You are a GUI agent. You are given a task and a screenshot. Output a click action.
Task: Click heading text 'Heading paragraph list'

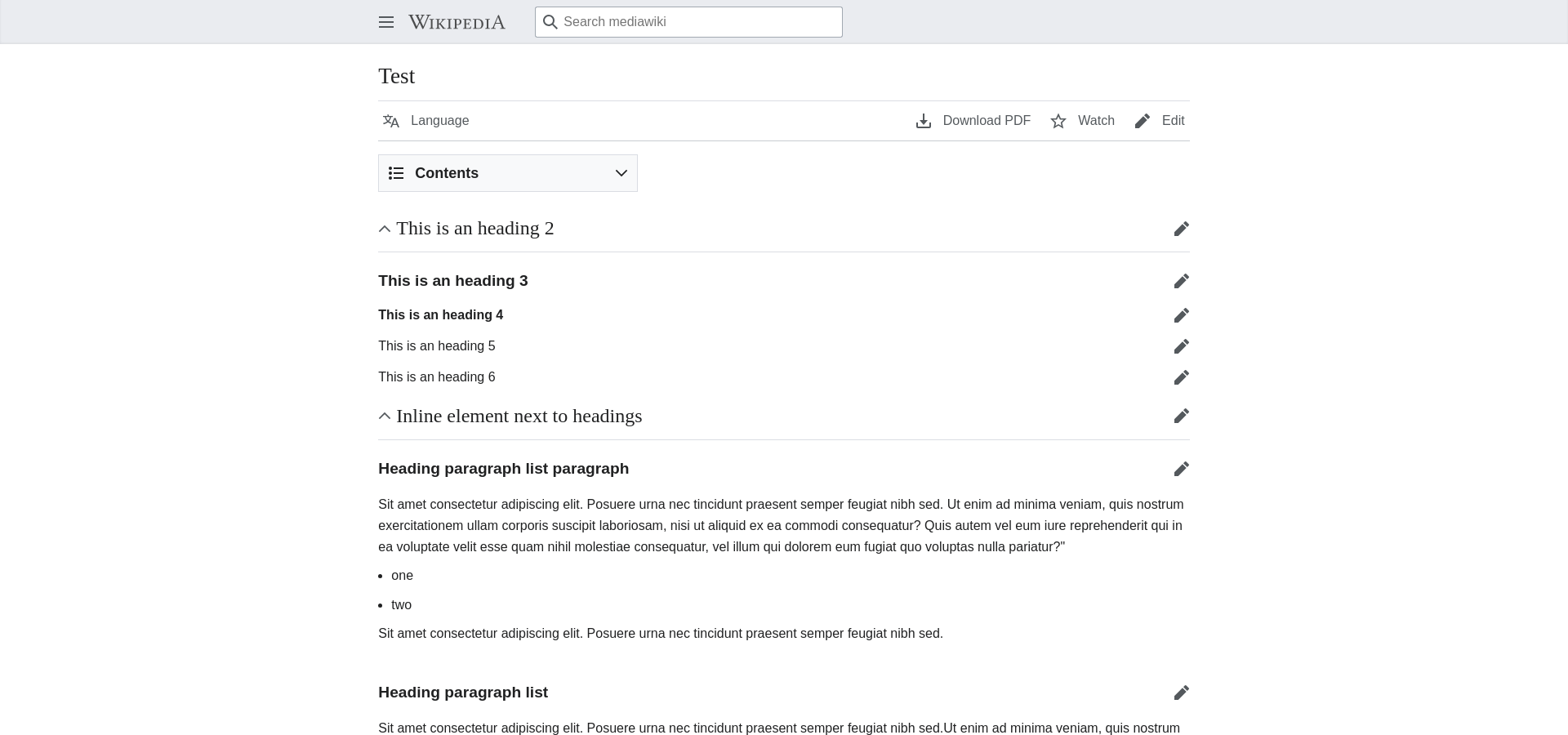(x=463, y=693)
